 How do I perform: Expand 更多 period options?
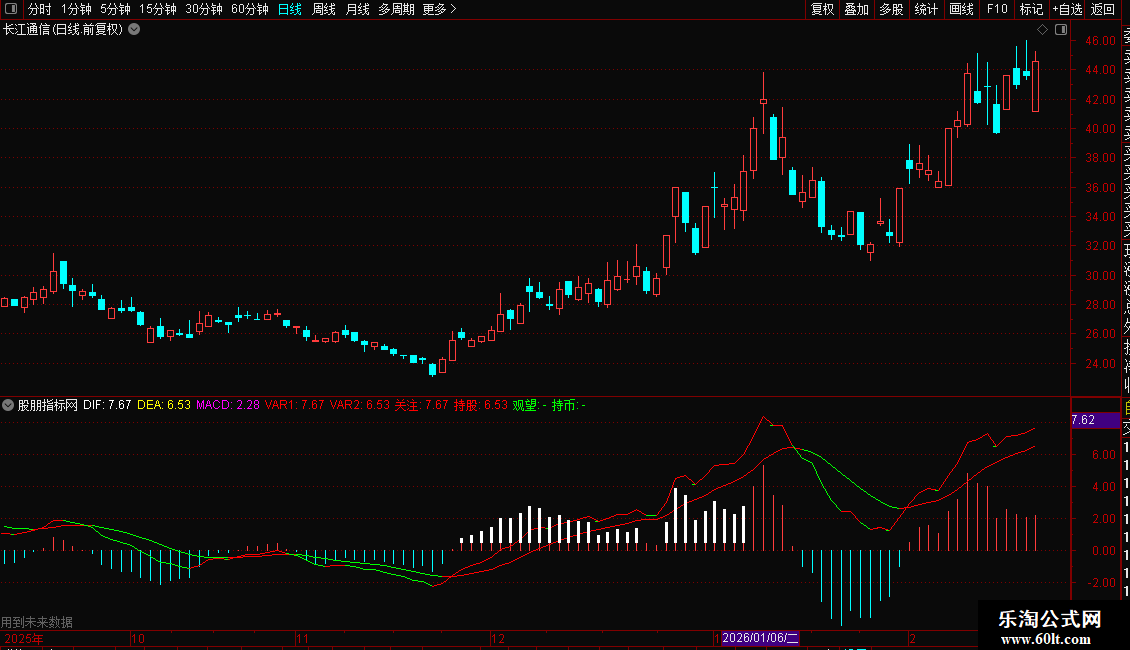coord(440,9)
